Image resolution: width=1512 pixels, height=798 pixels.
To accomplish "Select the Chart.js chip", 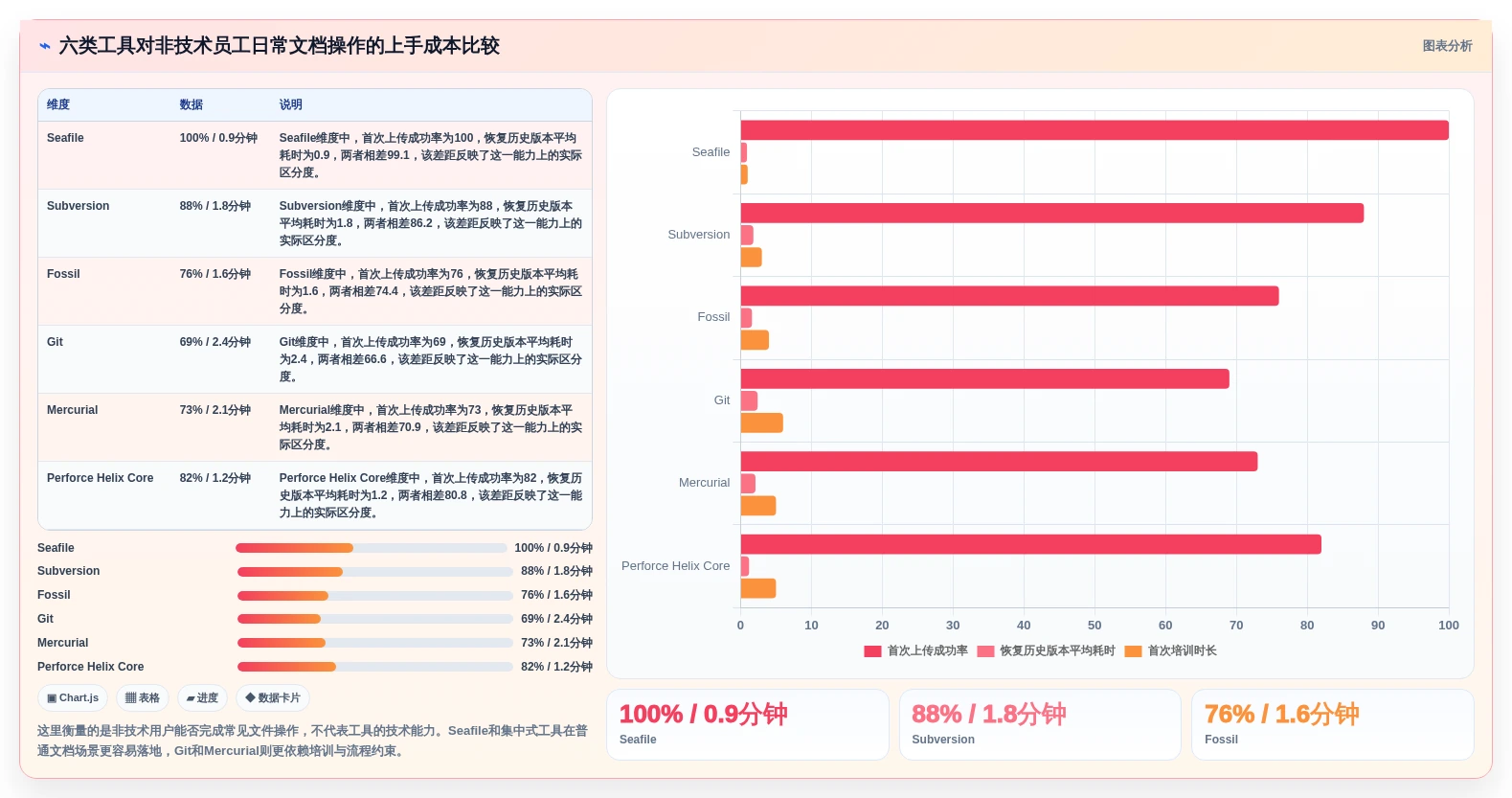I will point(73,698).
